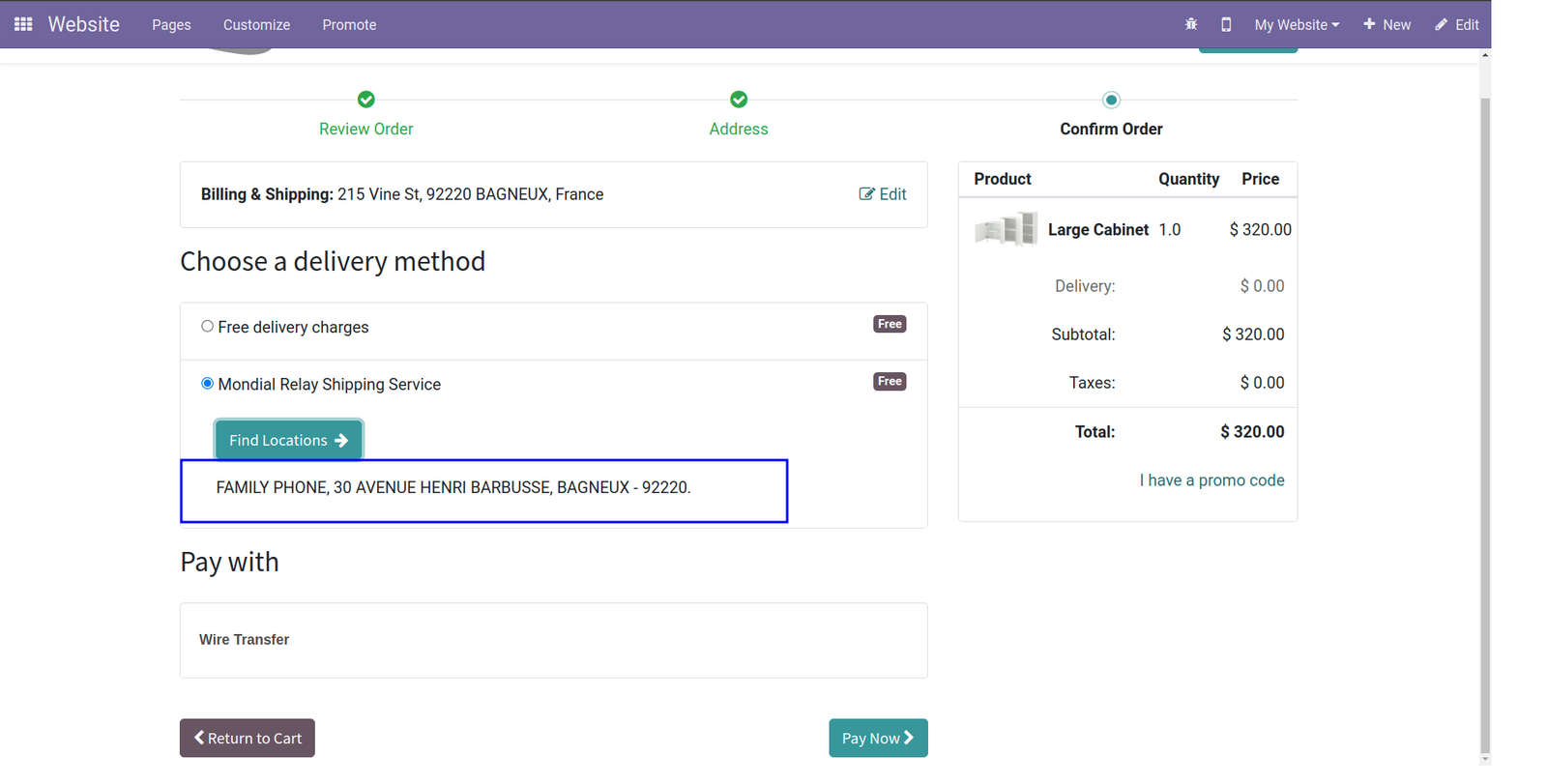Click the Review Order green checkmark

point(366,100)
